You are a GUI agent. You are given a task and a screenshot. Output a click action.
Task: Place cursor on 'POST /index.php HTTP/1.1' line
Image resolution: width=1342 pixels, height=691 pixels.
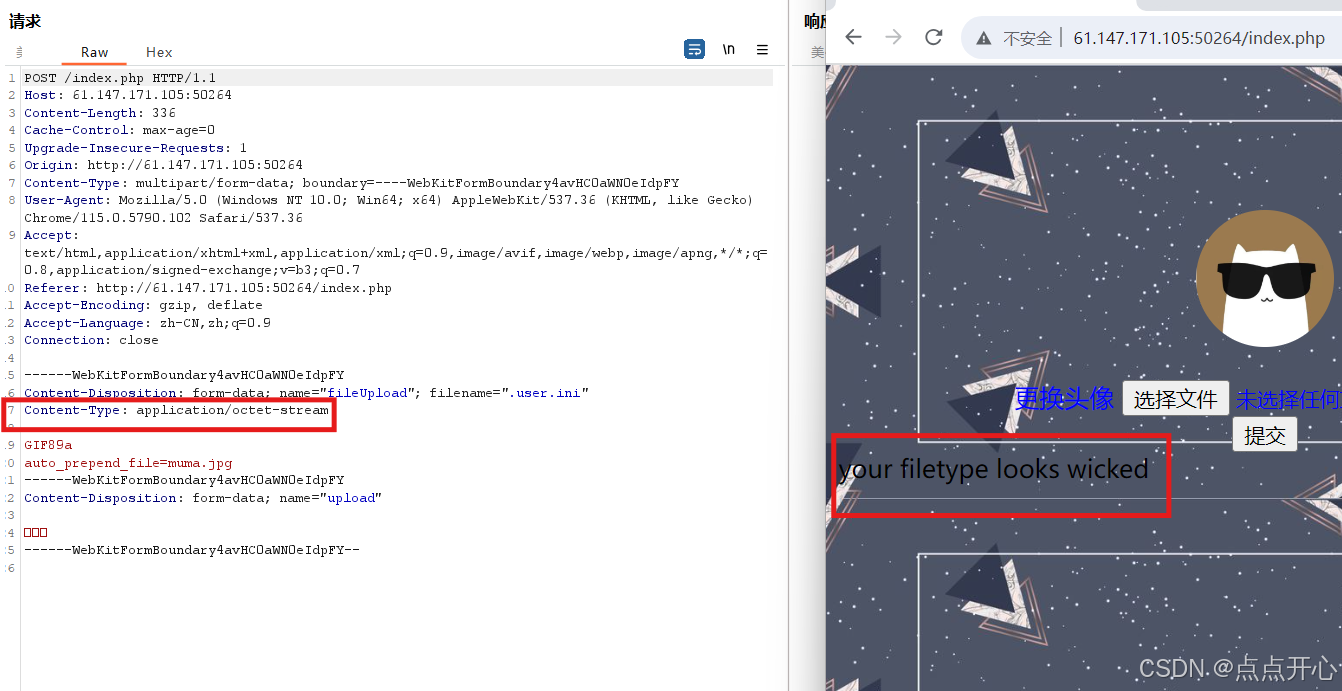120,77
